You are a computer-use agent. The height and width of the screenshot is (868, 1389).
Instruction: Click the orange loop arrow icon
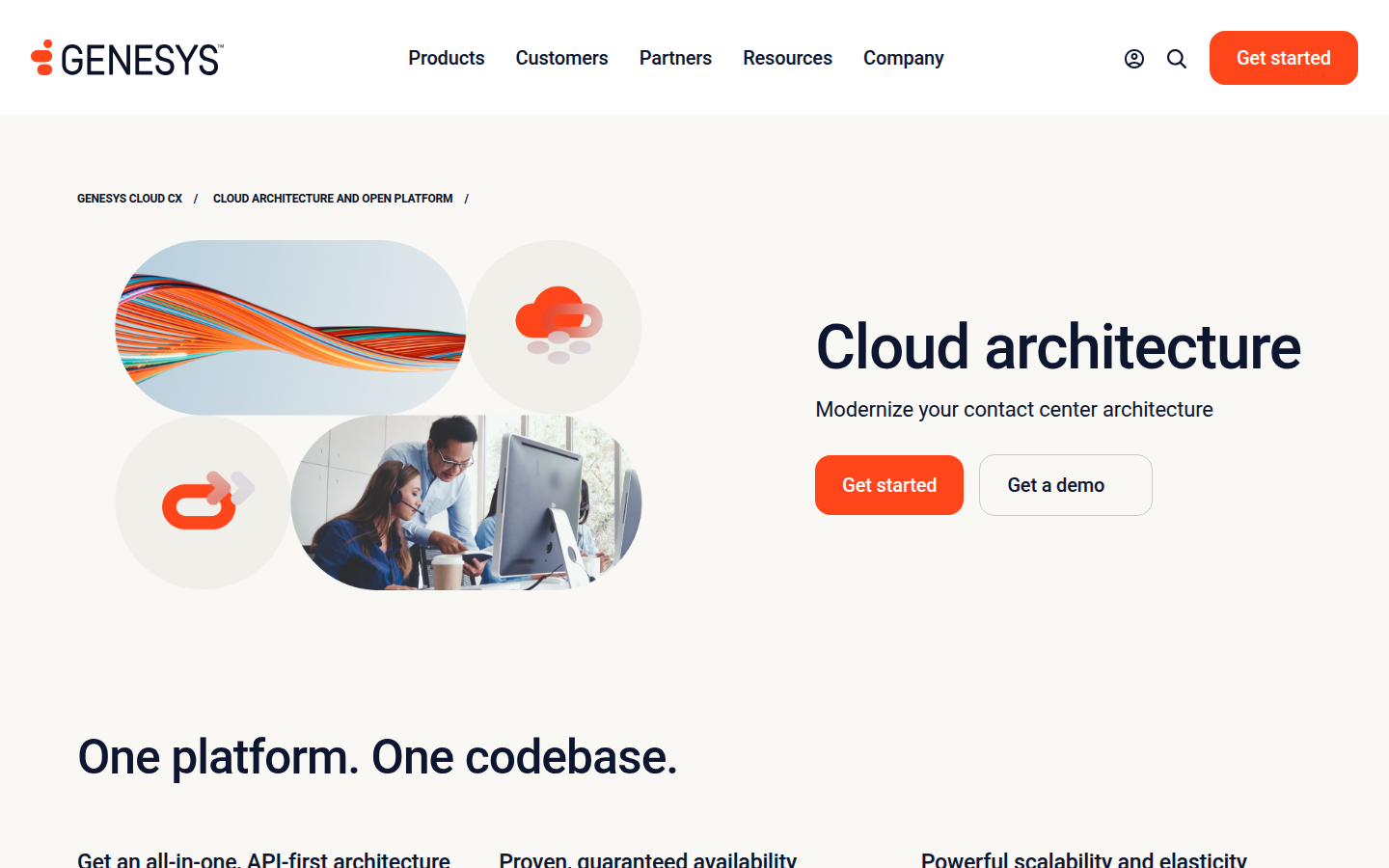(207, 500)
